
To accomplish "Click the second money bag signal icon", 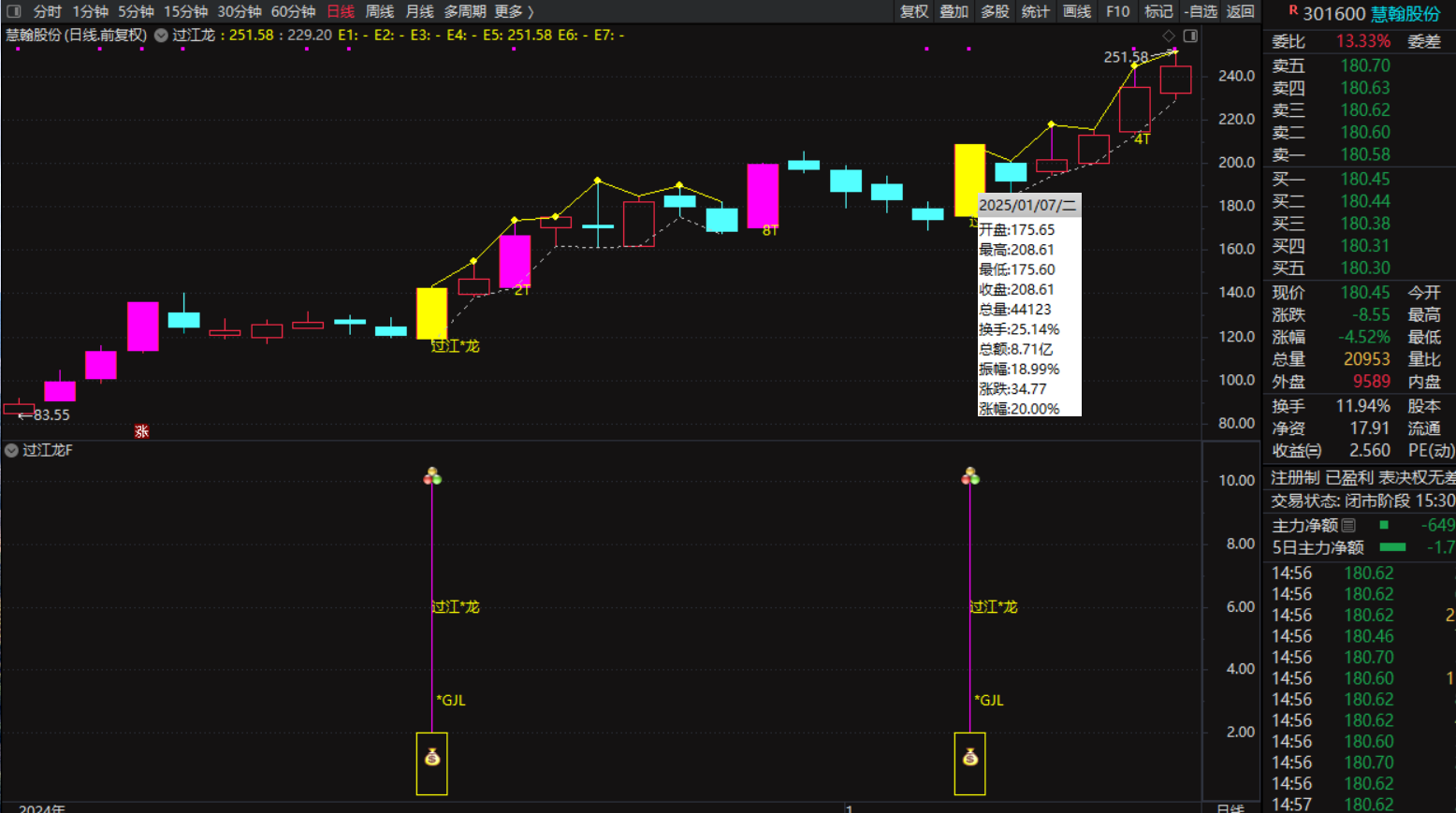I will [x=969, y=757].
